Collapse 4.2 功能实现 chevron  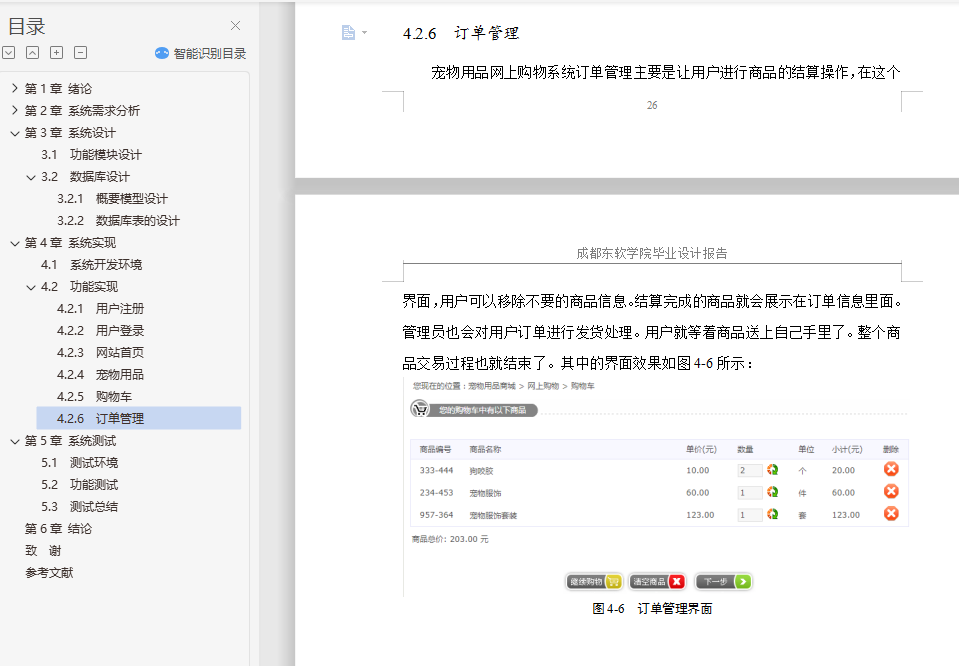click(31, 287)
